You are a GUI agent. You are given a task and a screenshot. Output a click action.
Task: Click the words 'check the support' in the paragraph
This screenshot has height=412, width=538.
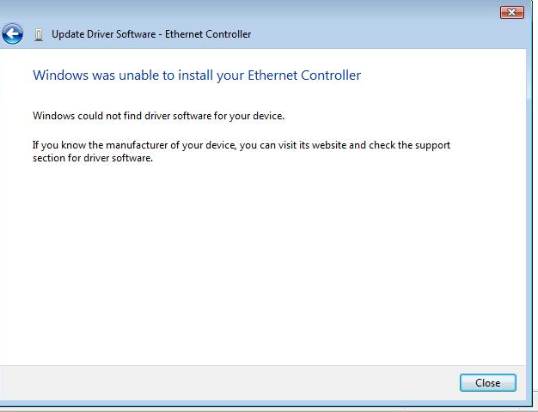click(x=409, y=145)
